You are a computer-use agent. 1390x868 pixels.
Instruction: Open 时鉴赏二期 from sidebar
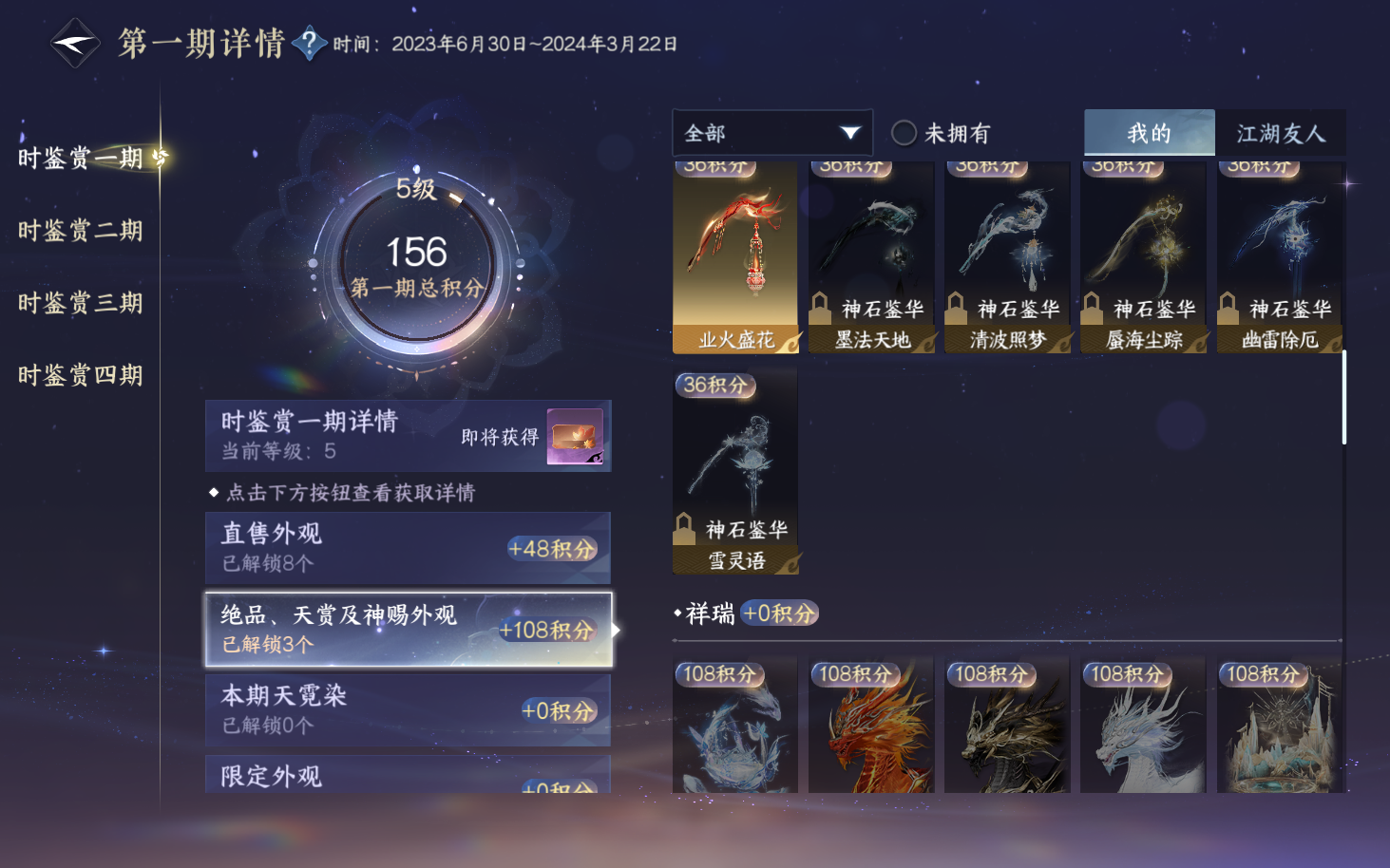[x=81, y=231]
